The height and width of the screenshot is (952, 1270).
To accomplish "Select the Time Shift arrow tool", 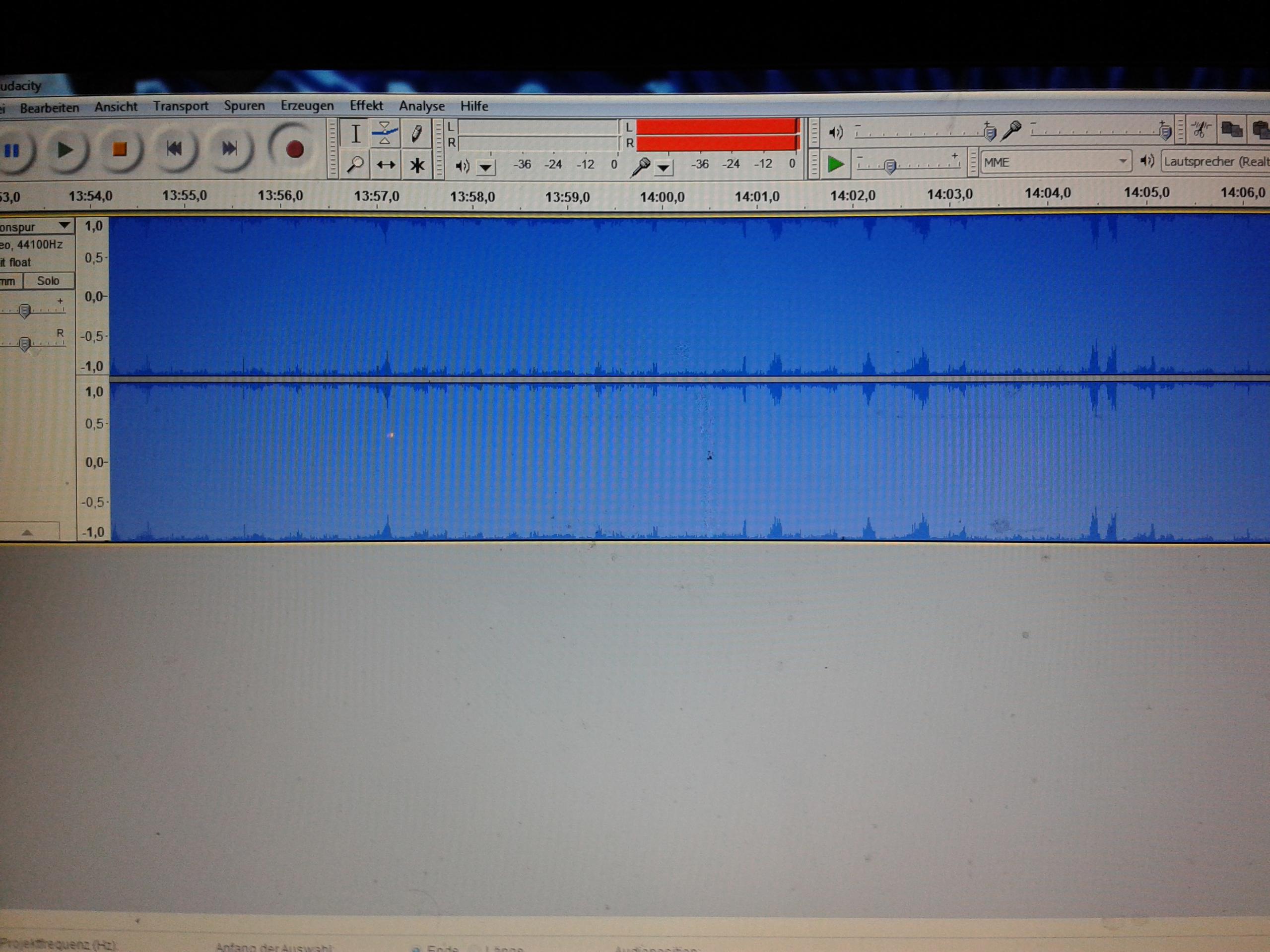I will click(x=385, y=165).
